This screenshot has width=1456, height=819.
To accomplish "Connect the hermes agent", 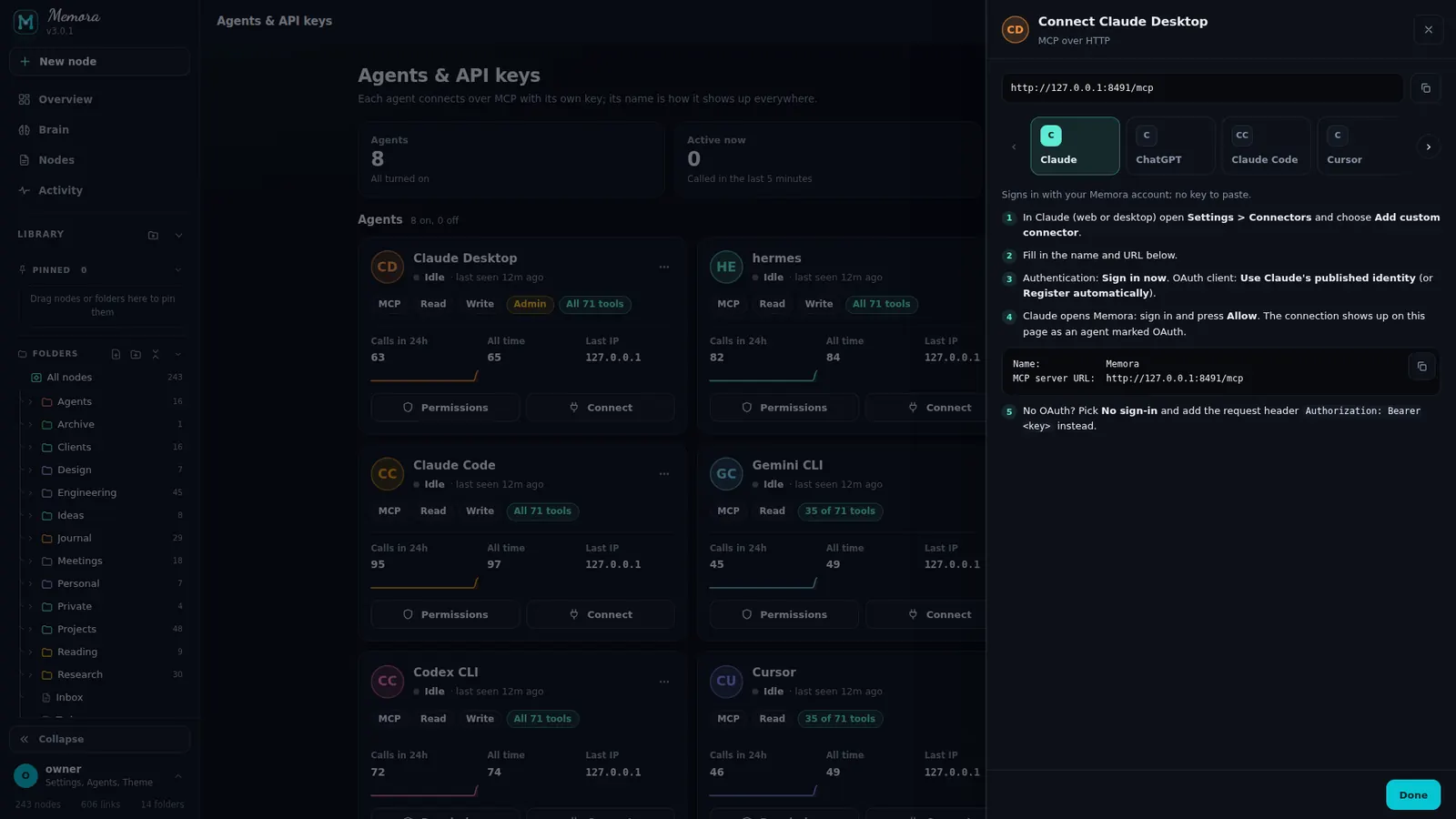I will 939,408.
